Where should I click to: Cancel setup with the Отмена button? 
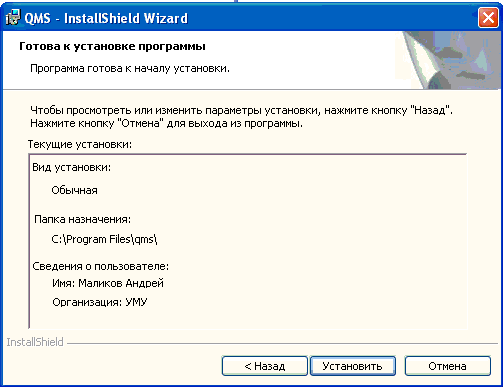[447, 366]
